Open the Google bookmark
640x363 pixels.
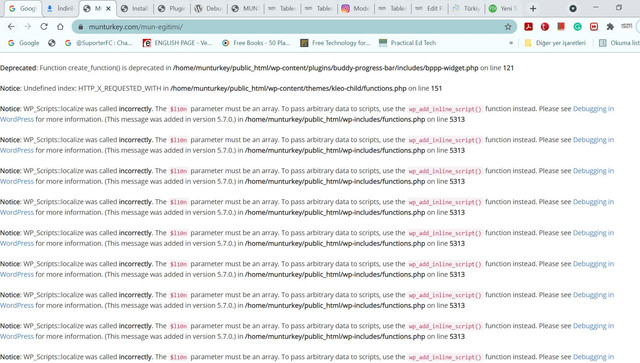pos(24,43)
